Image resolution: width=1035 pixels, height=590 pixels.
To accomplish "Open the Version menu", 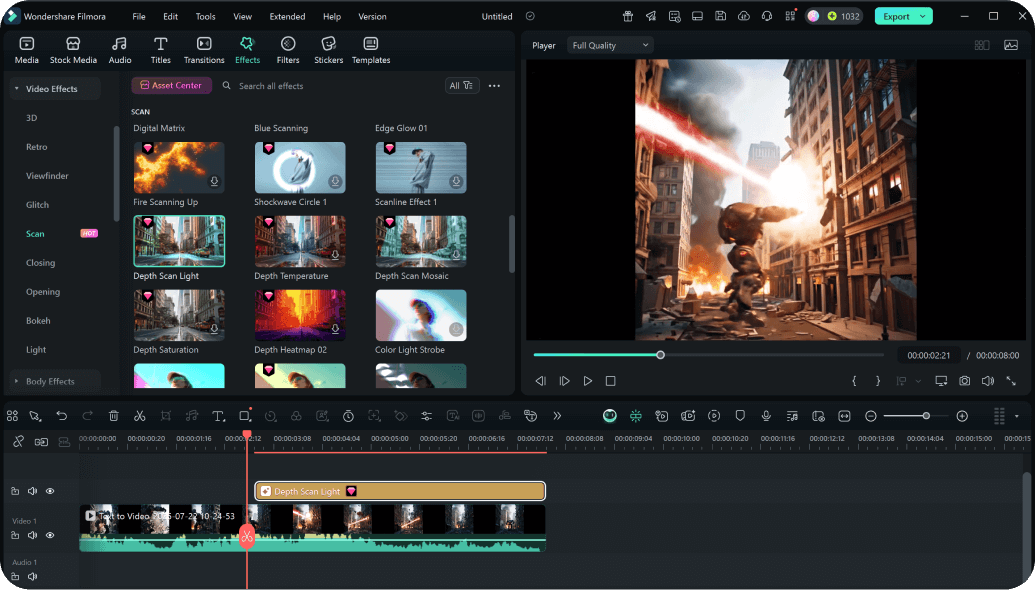I will pyautogui.click(x=372, y=16).
